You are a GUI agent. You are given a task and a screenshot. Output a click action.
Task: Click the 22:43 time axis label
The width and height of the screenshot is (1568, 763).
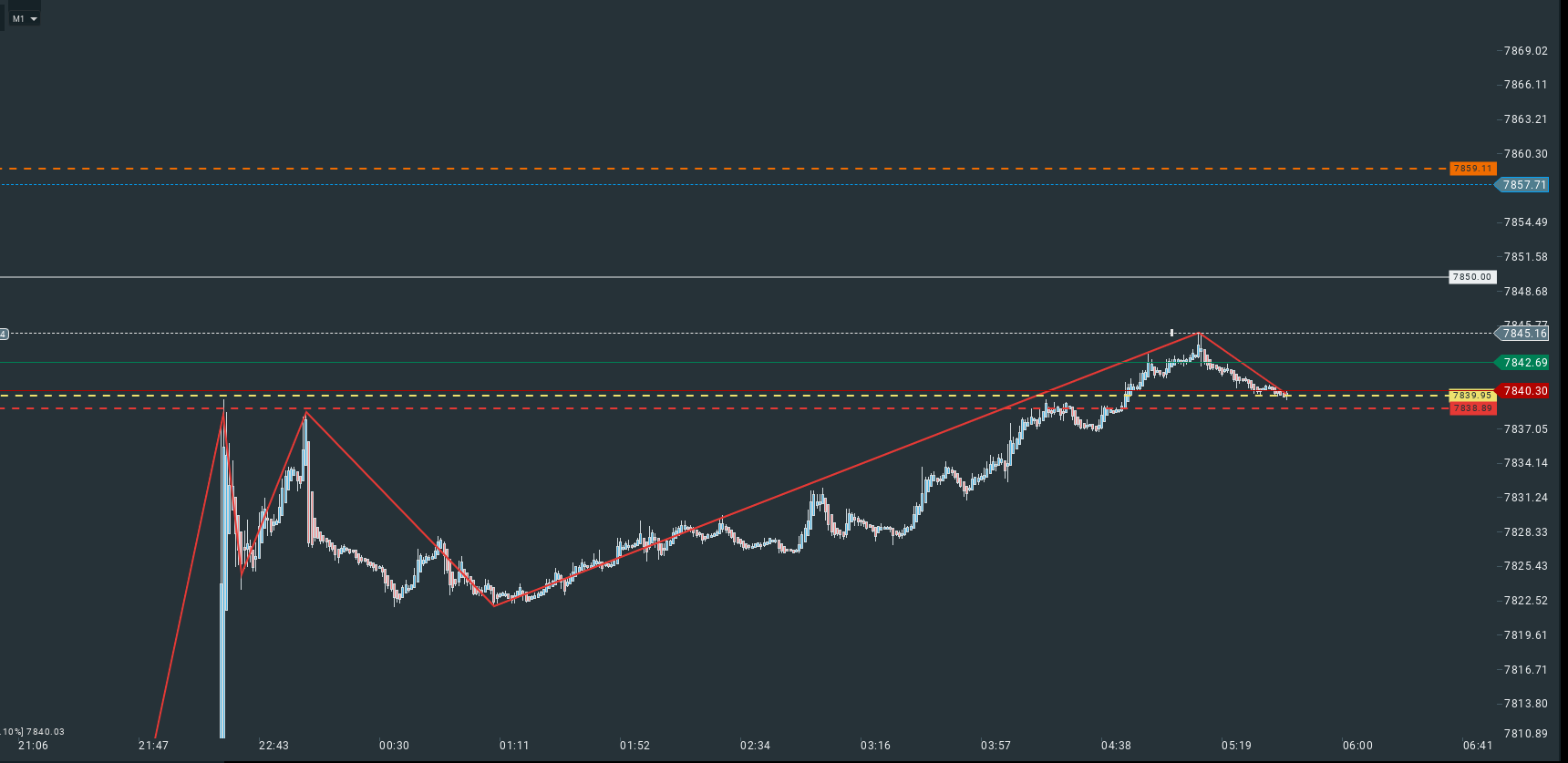click(273, 746)
